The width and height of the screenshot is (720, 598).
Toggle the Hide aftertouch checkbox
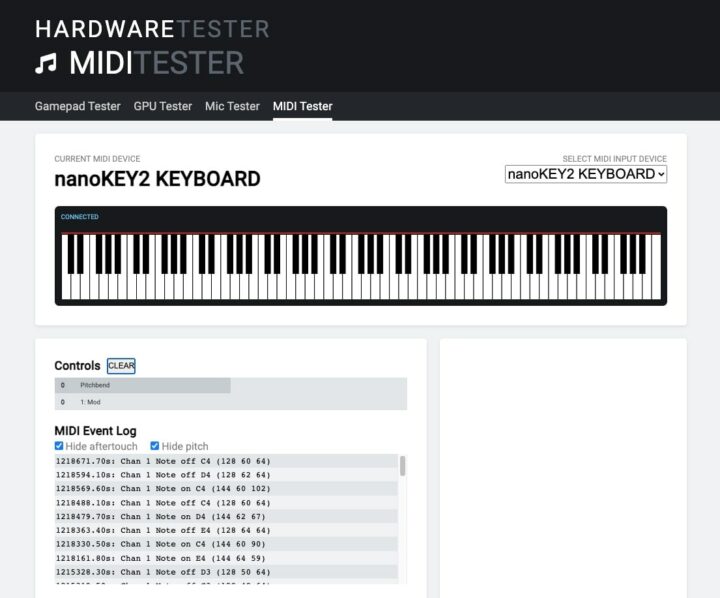(x=59, y=446)
